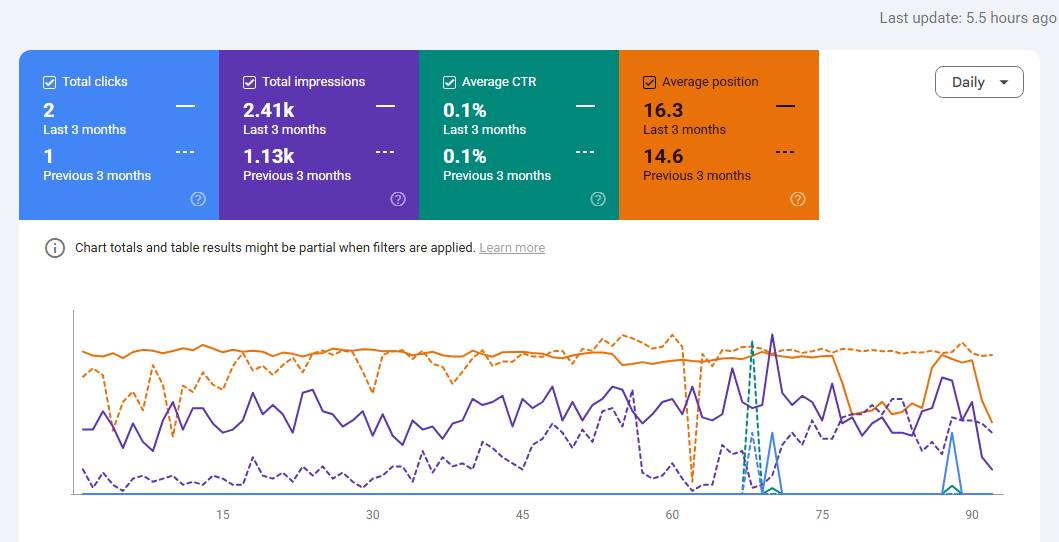Click the 60 label on chart axis
The height and width of the screenshot is (542, 1059).
[672, 515]
